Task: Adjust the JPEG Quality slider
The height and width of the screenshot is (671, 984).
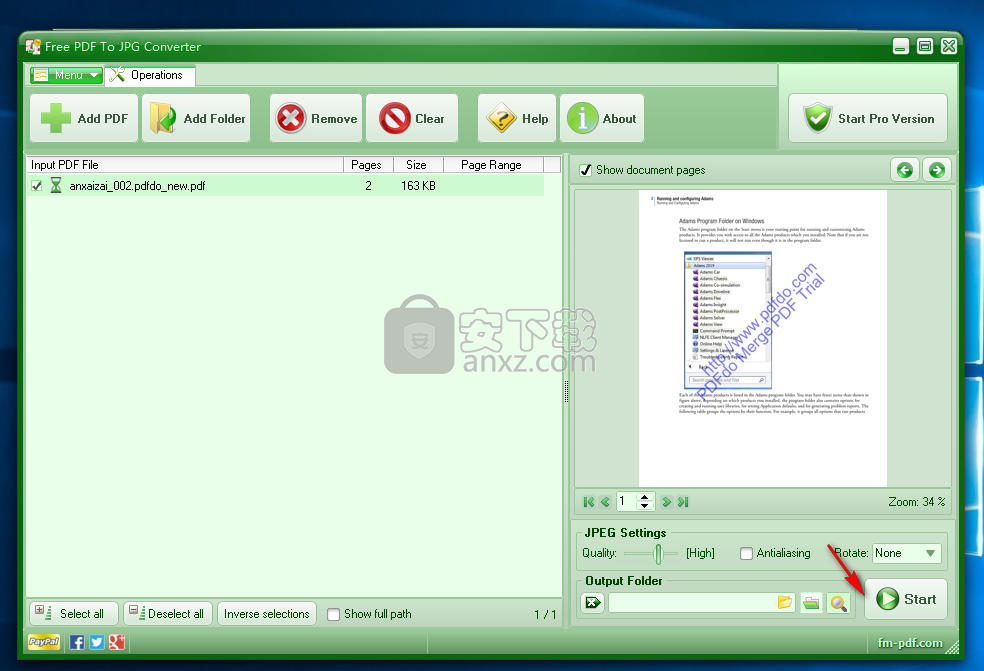Action: point(658,554)
